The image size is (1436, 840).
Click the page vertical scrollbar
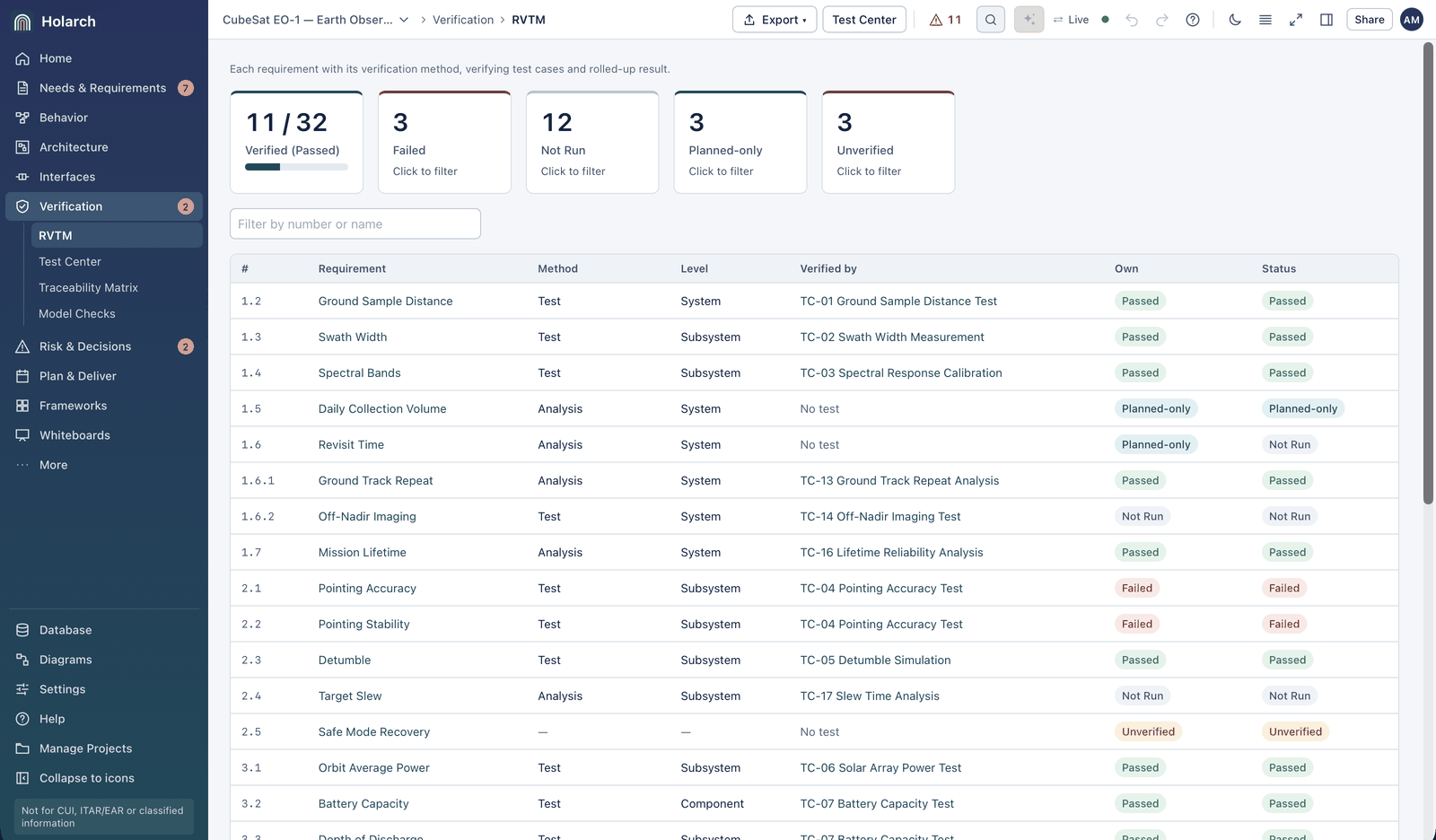point(1428,274)
